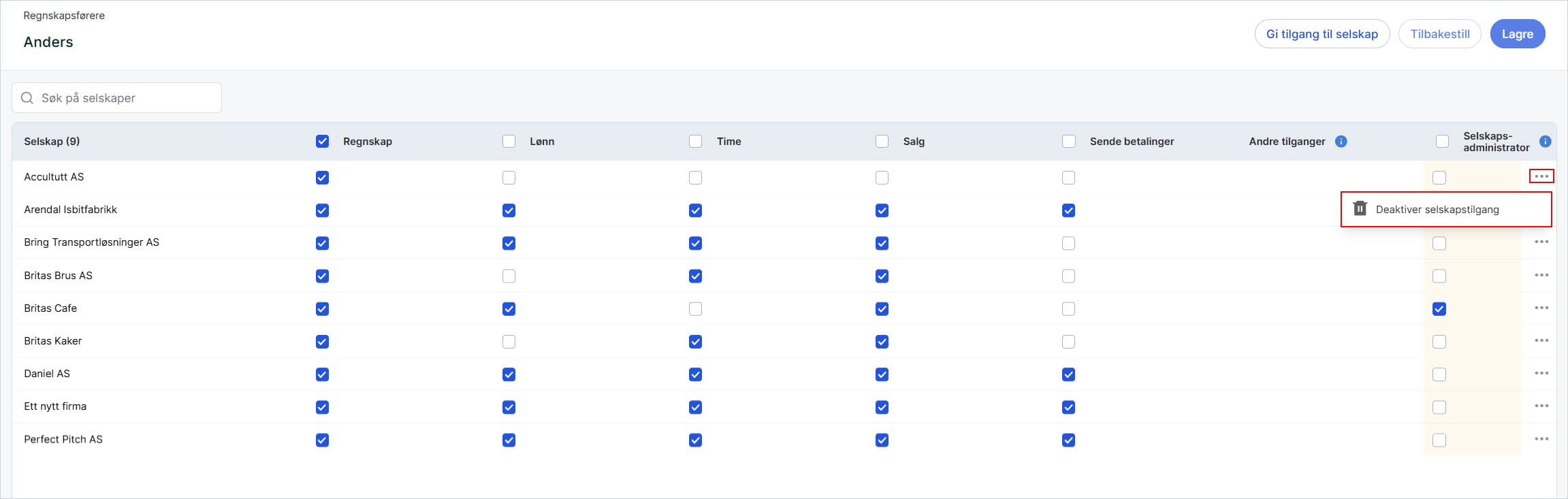1568x499 pixels.
Task: Click the info icon beside Selskapsadministrator
Action: pos(1545,142)
